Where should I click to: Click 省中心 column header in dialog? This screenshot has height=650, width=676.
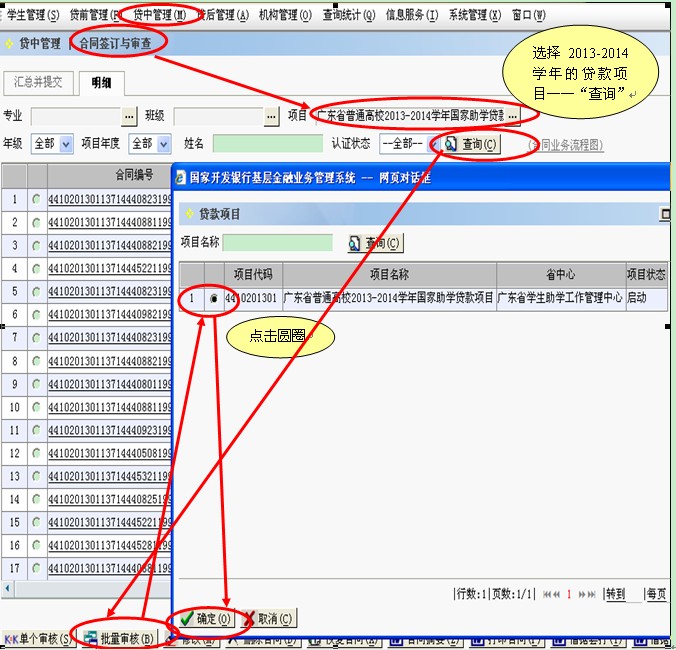pos(560,275)
